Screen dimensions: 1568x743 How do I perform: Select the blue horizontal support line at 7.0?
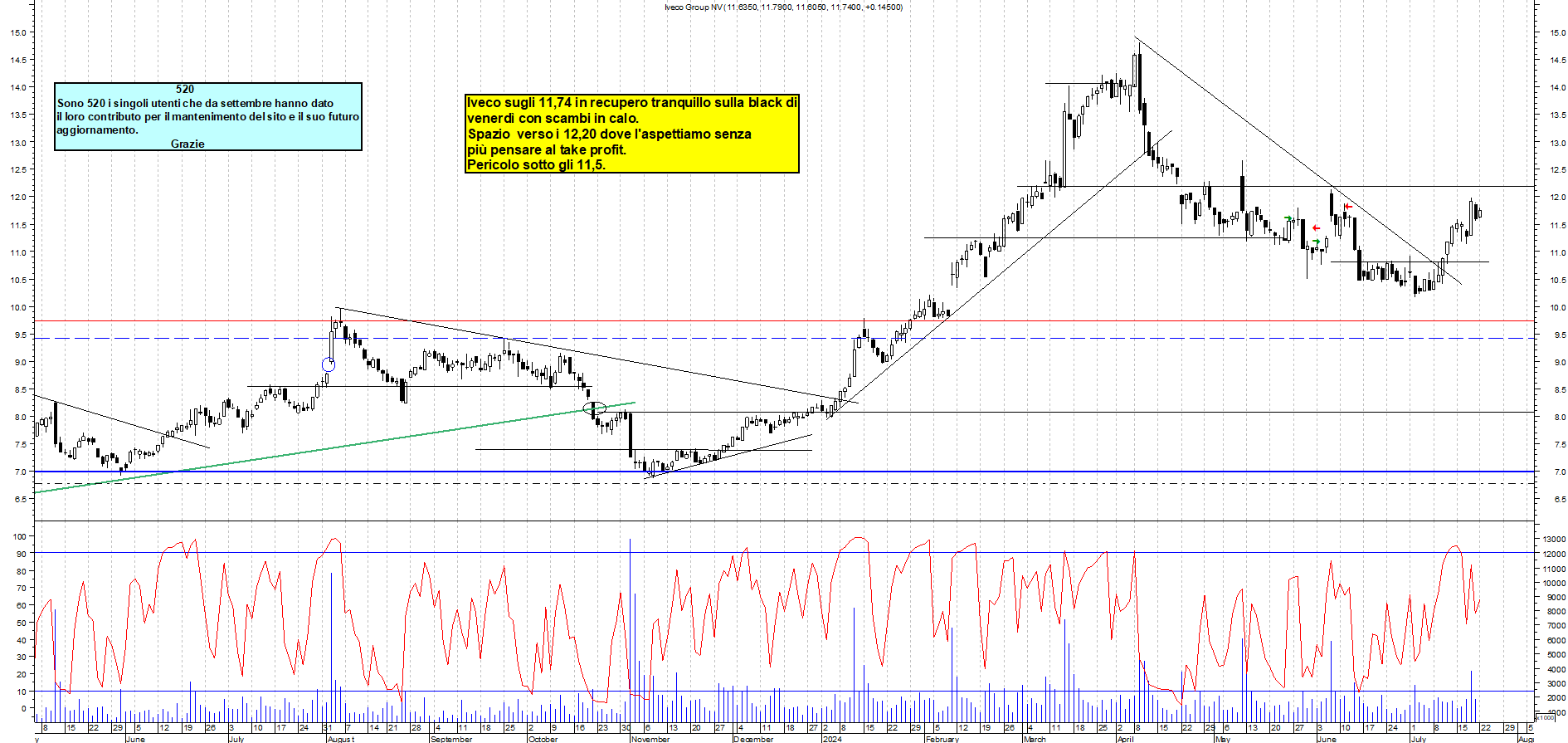tap(784, 472)
